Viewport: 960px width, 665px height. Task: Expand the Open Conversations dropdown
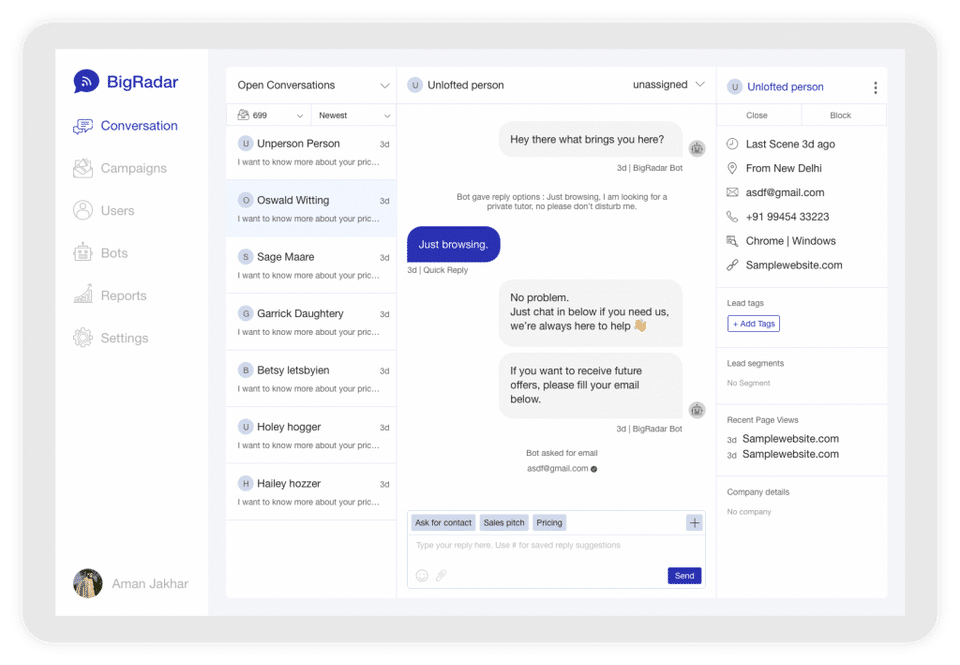pos(384,85)
